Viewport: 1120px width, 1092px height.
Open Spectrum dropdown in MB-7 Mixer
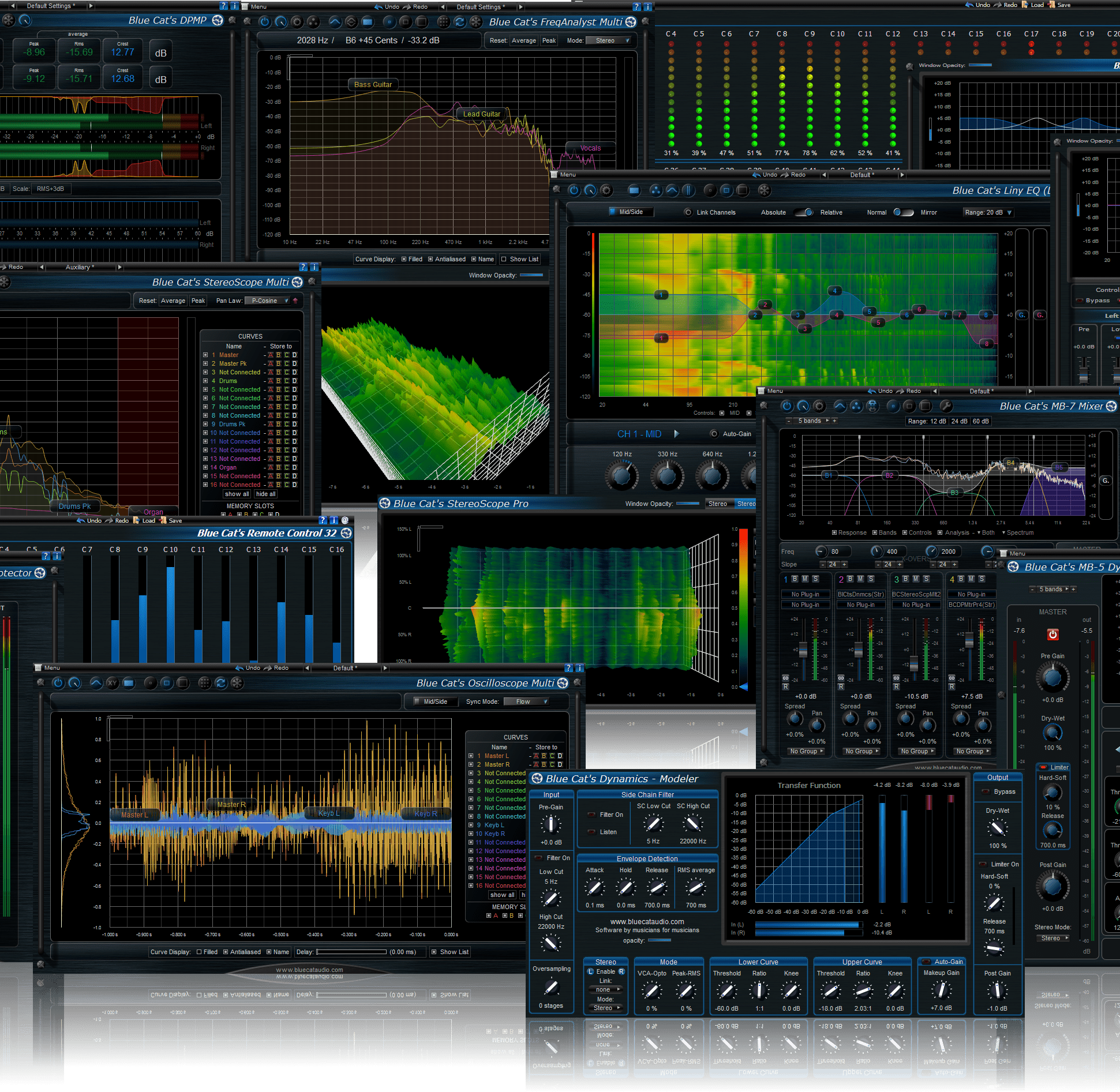click(x=1018, y=532)
